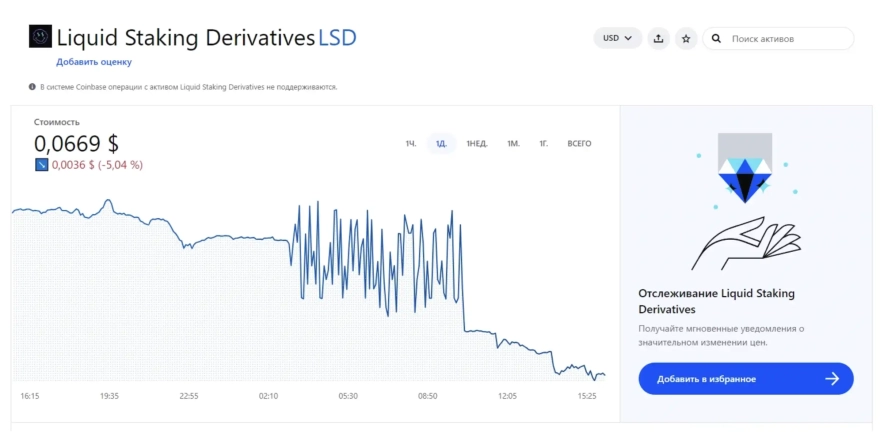The width and height of the screenshot is (884, 439).
Task: Show ВСЕГО full price history
Action: pyautogui.click(x=579, y=144)
